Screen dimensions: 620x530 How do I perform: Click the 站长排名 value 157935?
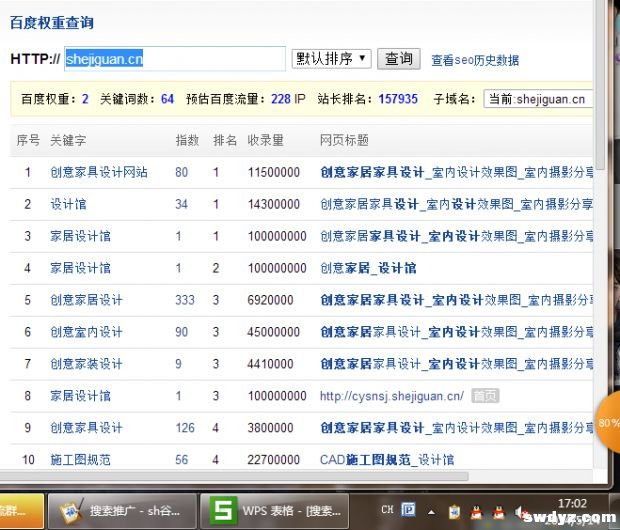[x=398, y=99]
